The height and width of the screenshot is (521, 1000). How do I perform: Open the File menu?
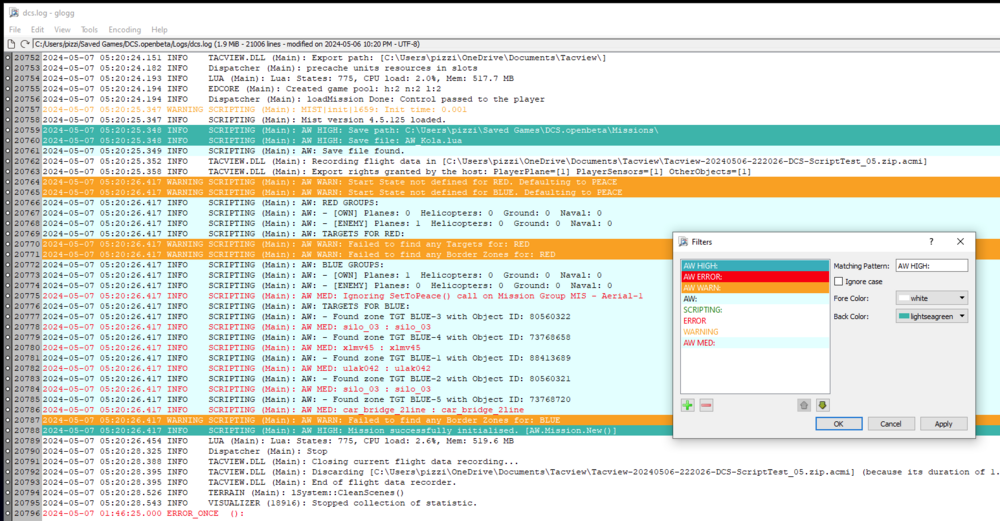tap(15, 29)
